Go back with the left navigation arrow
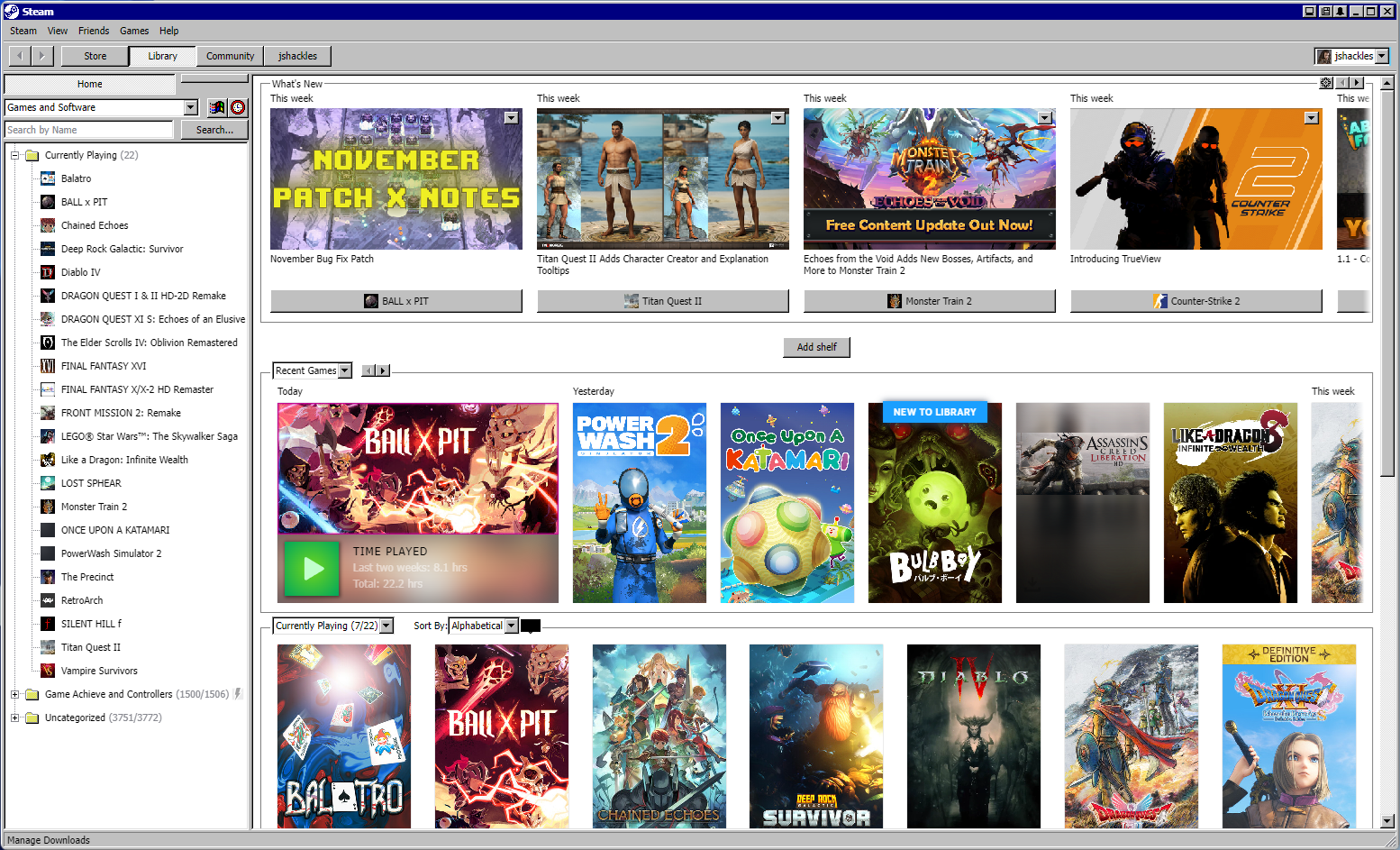 point(20,56)
